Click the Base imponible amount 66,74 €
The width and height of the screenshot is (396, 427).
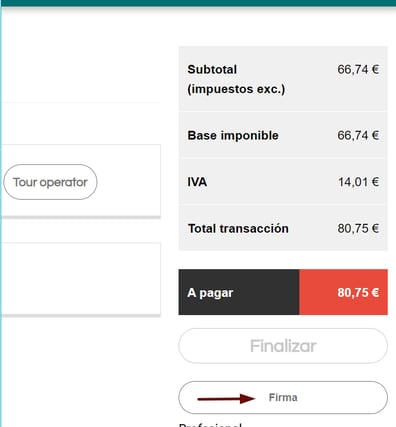coord(358,135)
